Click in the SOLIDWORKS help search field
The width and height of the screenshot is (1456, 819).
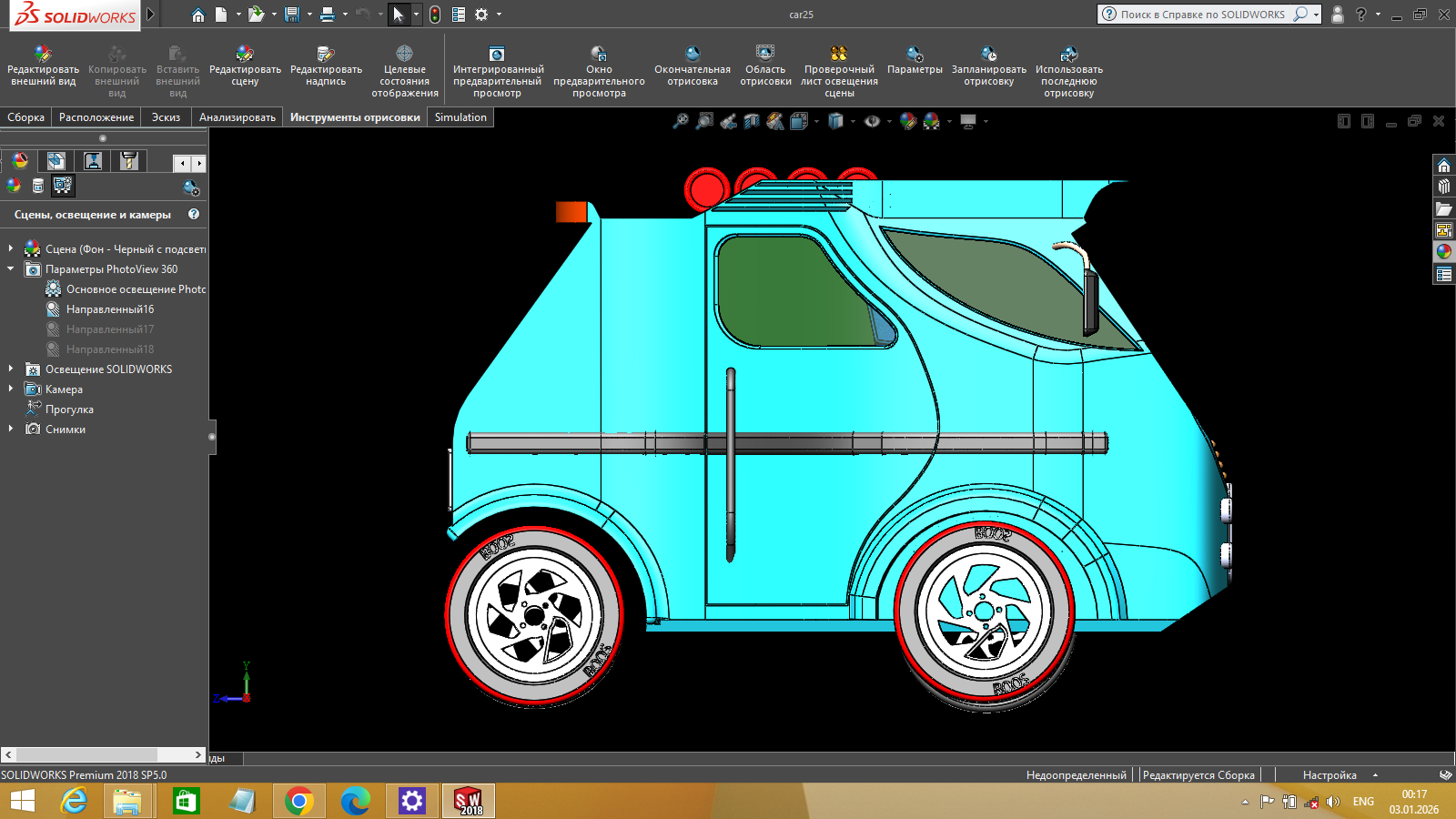point(1201,15)
